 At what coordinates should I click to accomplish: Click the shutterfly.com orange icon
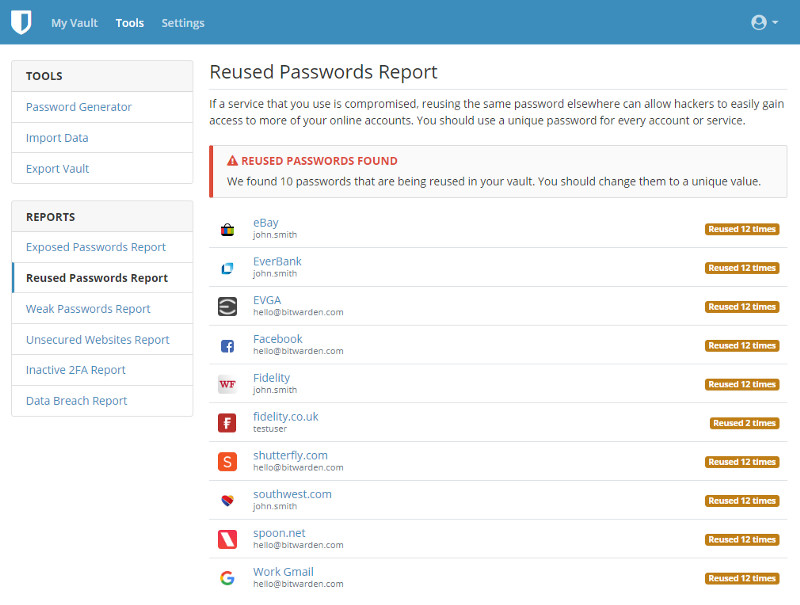pyautogui.click(x=227, y=462)
